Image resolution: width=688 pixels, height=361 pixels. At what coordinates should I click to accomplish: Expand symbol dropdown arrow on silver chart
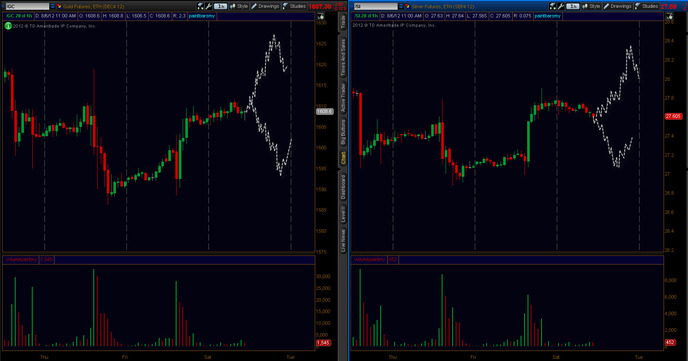[401, 6]
